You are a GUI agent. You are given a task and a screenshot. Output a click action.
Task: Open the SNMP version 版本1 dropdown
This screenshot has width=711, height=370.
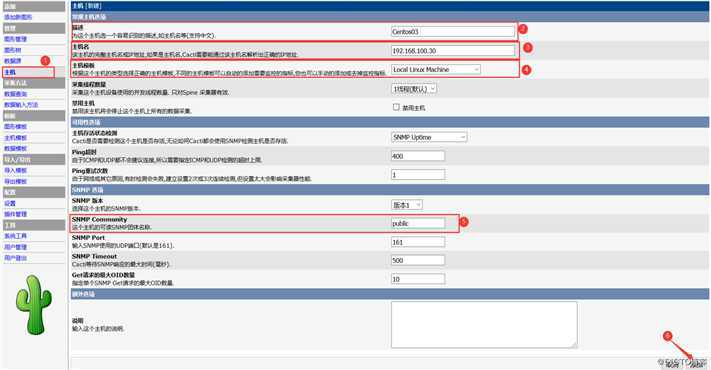[407, 205]
